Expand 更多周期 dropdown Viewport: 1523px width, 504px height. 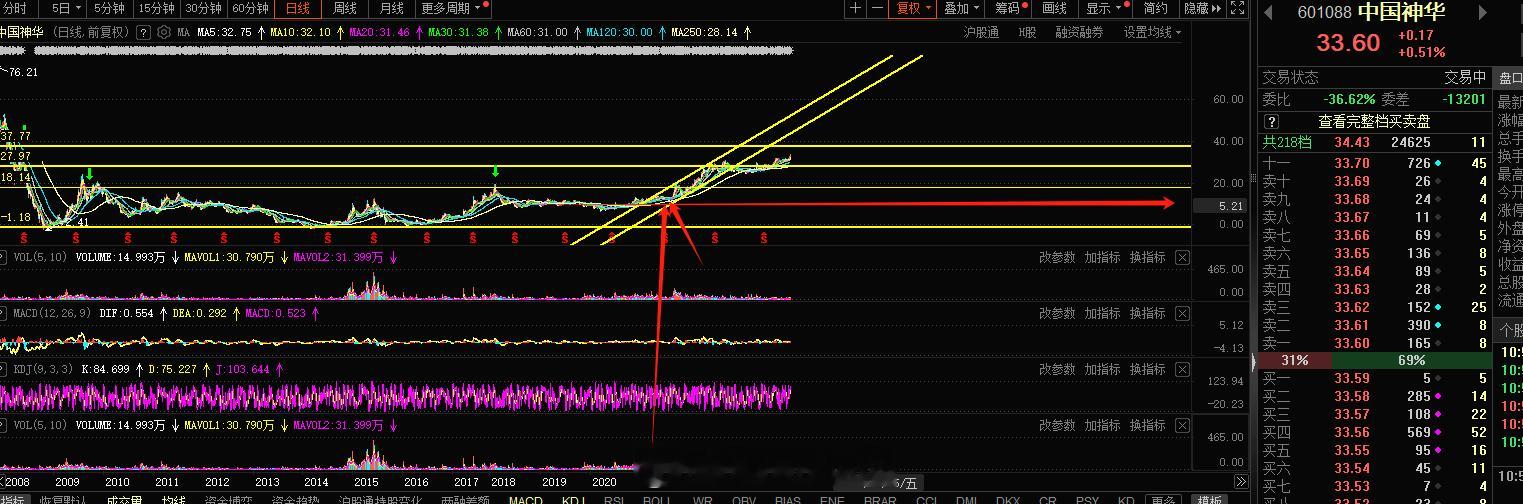tap(455, 8)
